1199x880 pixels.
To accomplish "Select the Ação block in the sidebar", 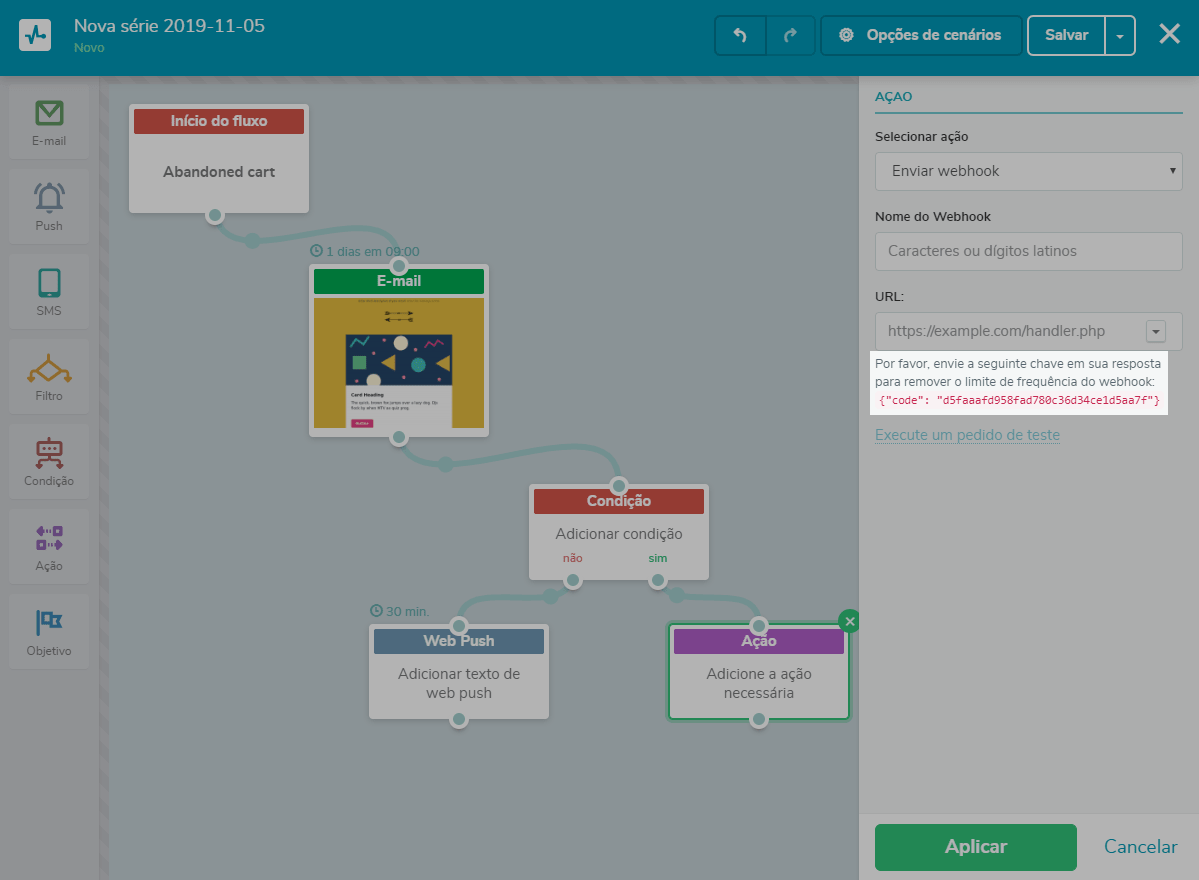I will pyautogui.click(x=48, y=545).
